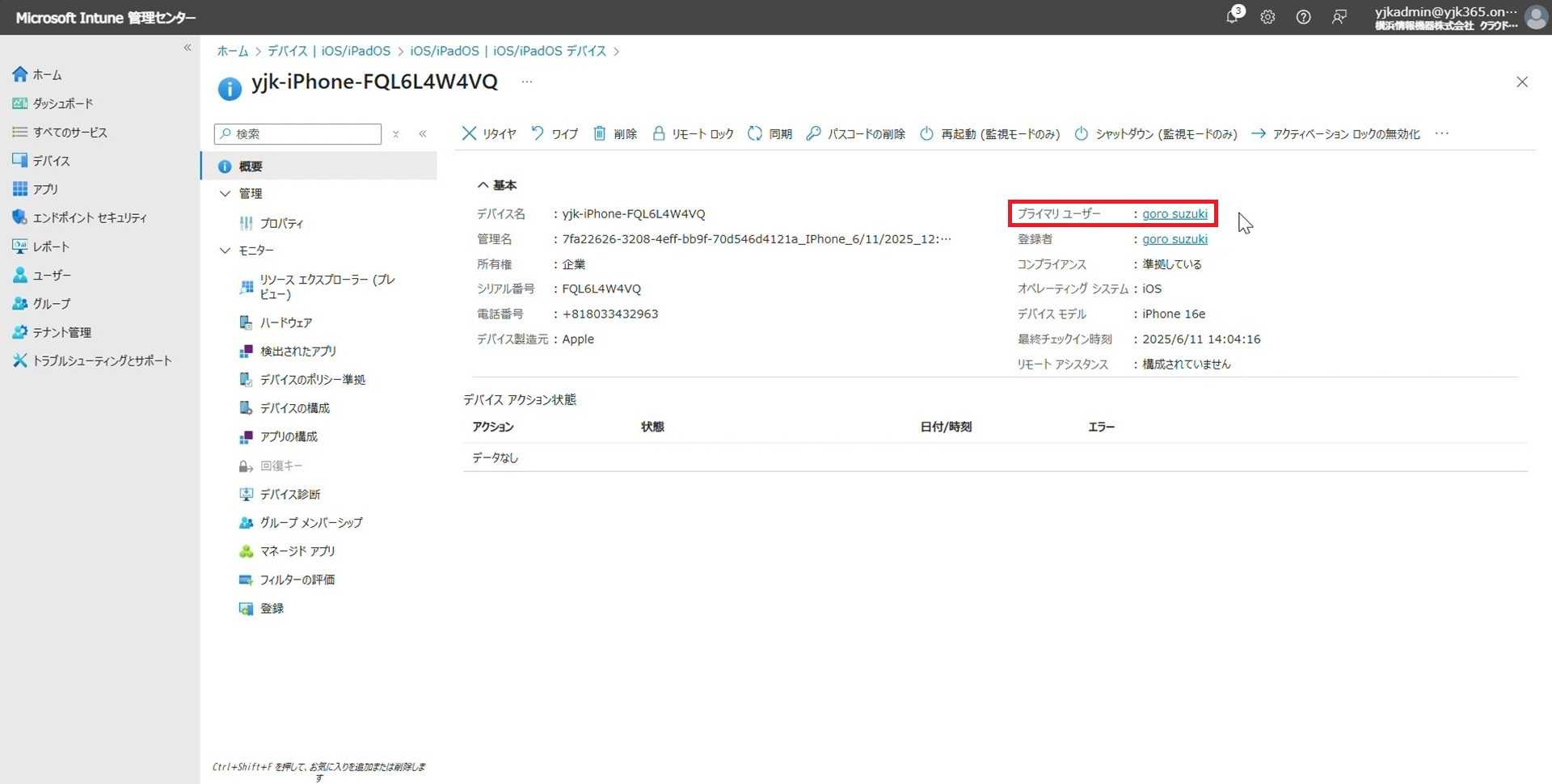1552x784 pixels.
Task: Click the 再起動 (監視モードのみ) command
Action: pyautogui.click(x=990, y=133)
